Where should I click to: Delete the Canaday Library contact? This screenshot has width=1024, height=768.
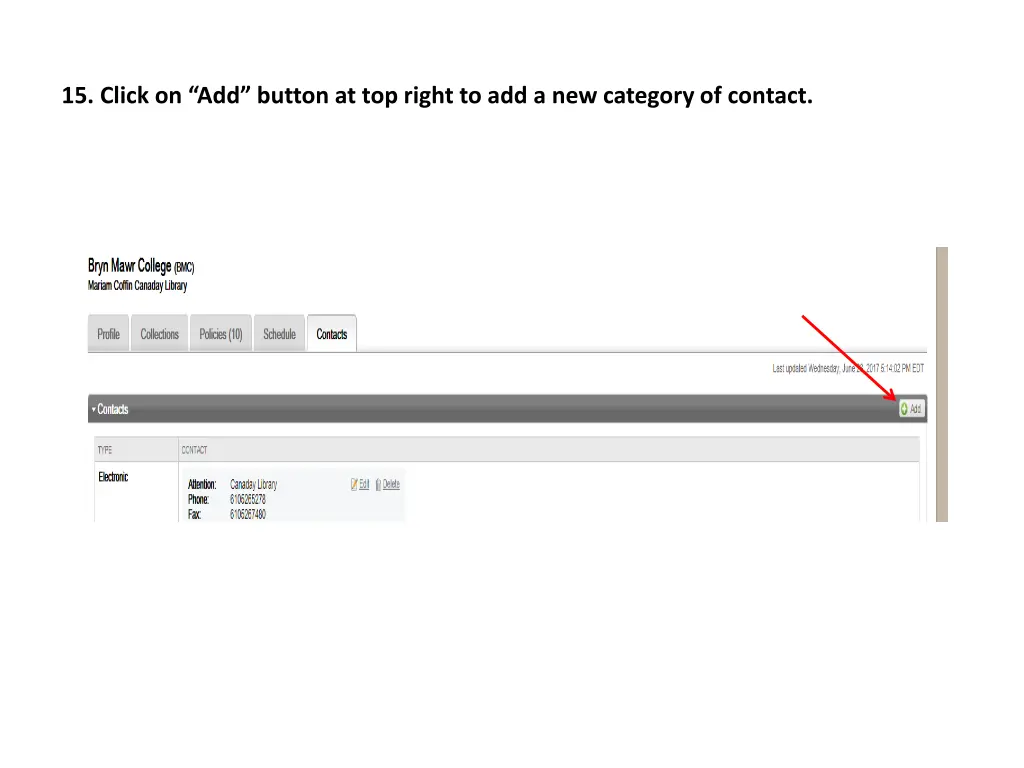(x=387, y=484)
